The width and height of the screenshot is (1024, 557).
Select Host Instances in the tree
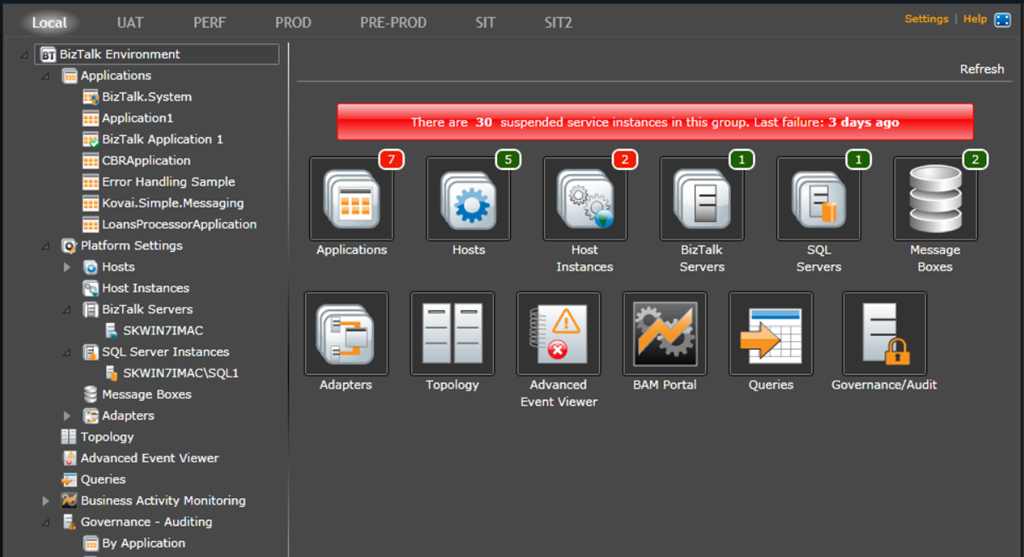click(145, 289)
